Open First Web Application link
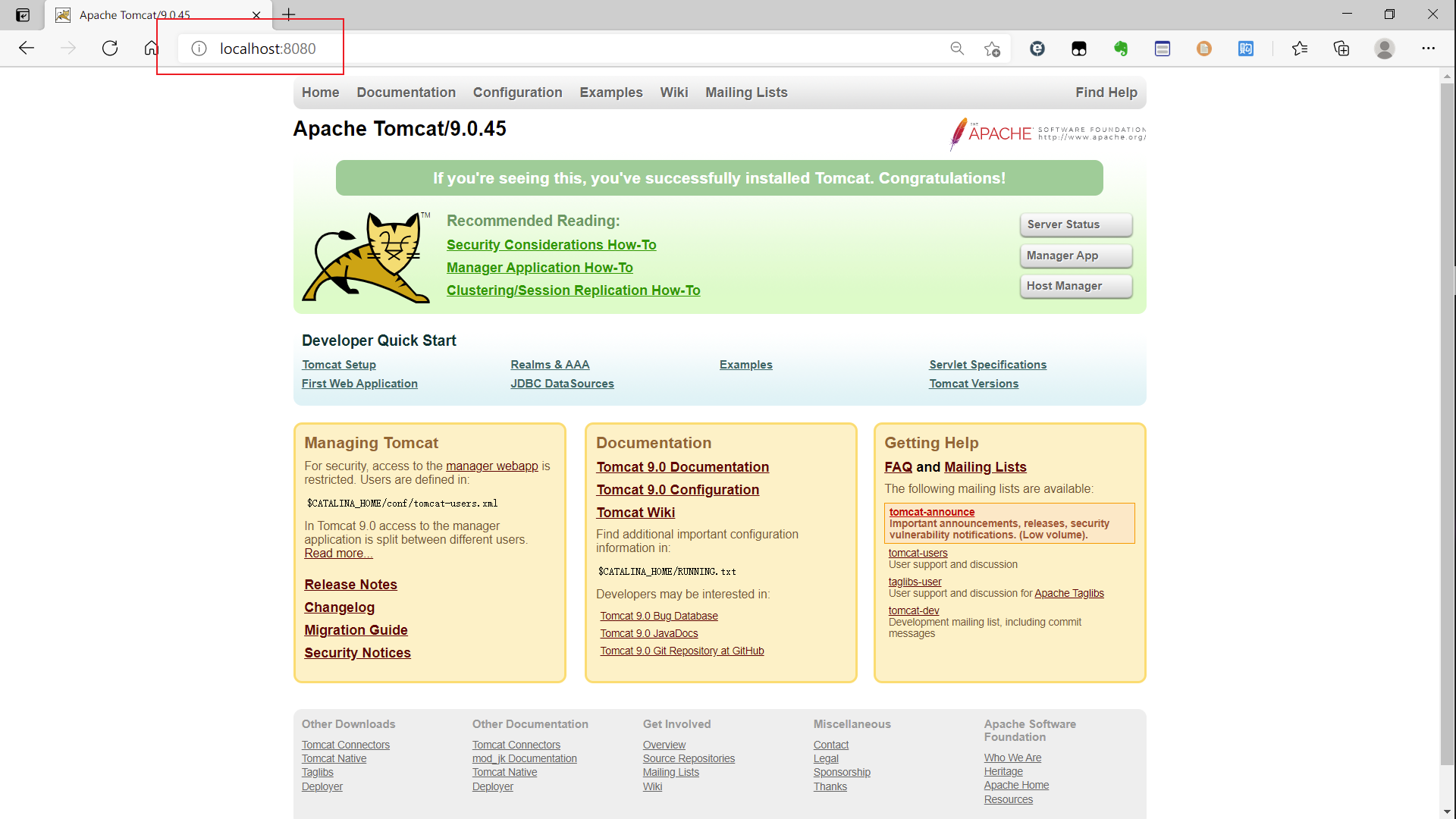The width and height of the screenshot is (1456, 819). tap(359, 384)
